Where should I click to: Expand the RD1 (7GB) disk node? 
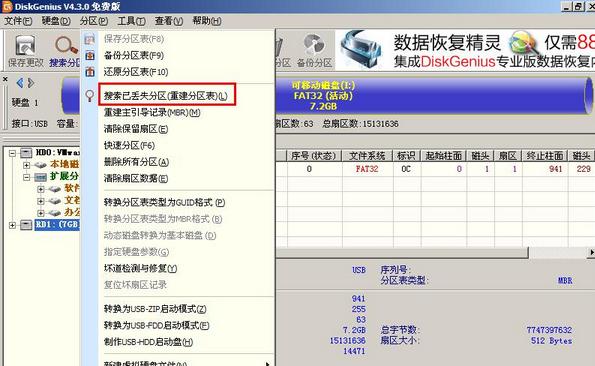tap(13, 225)
